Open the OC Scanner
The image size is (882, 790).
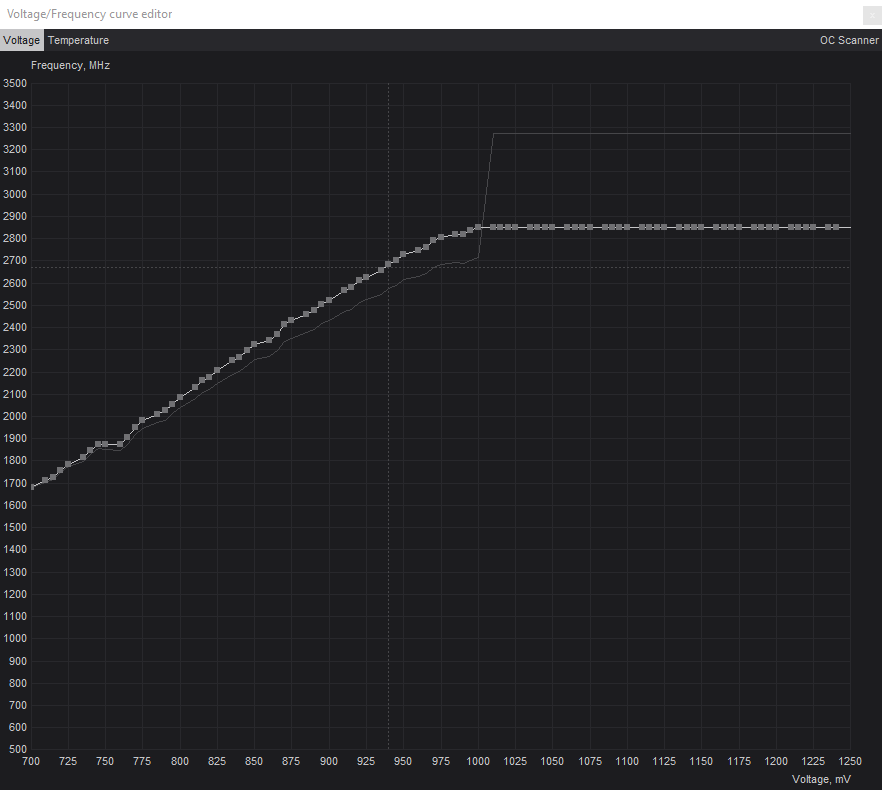[849, 41]
